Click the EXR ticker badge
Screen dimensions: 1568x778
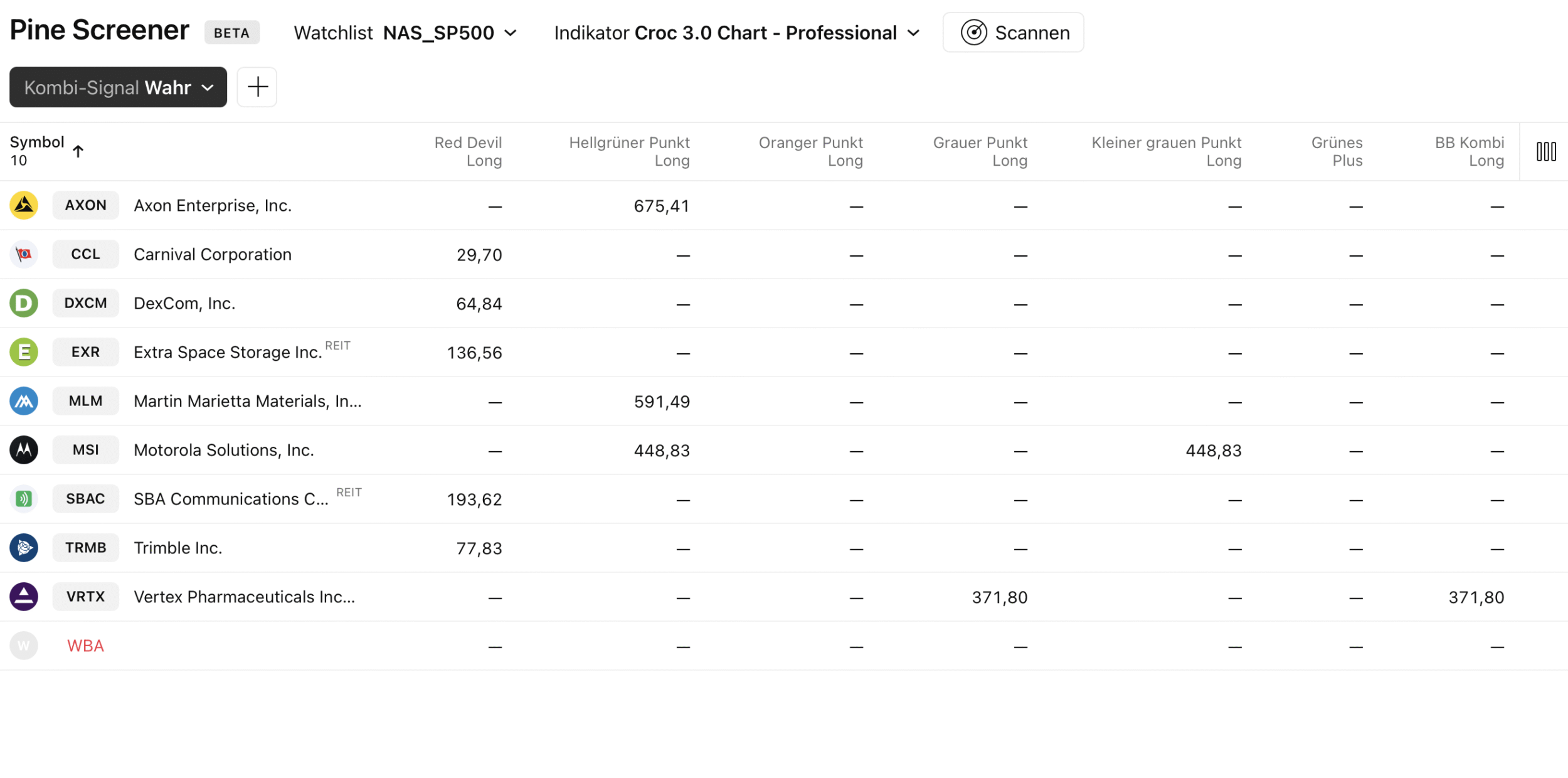point(85,352)
